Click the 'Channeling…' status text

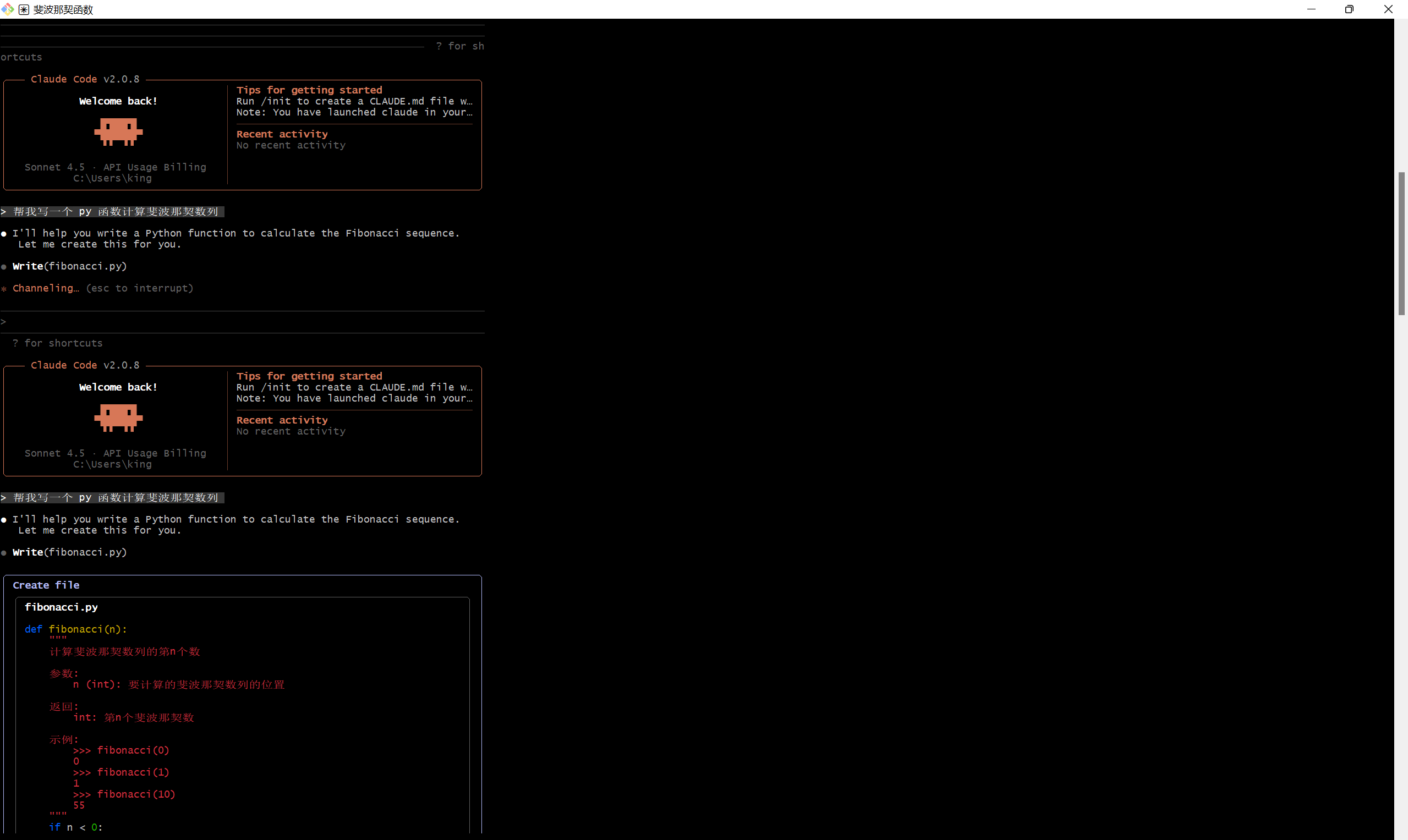(x=46, y=288)
